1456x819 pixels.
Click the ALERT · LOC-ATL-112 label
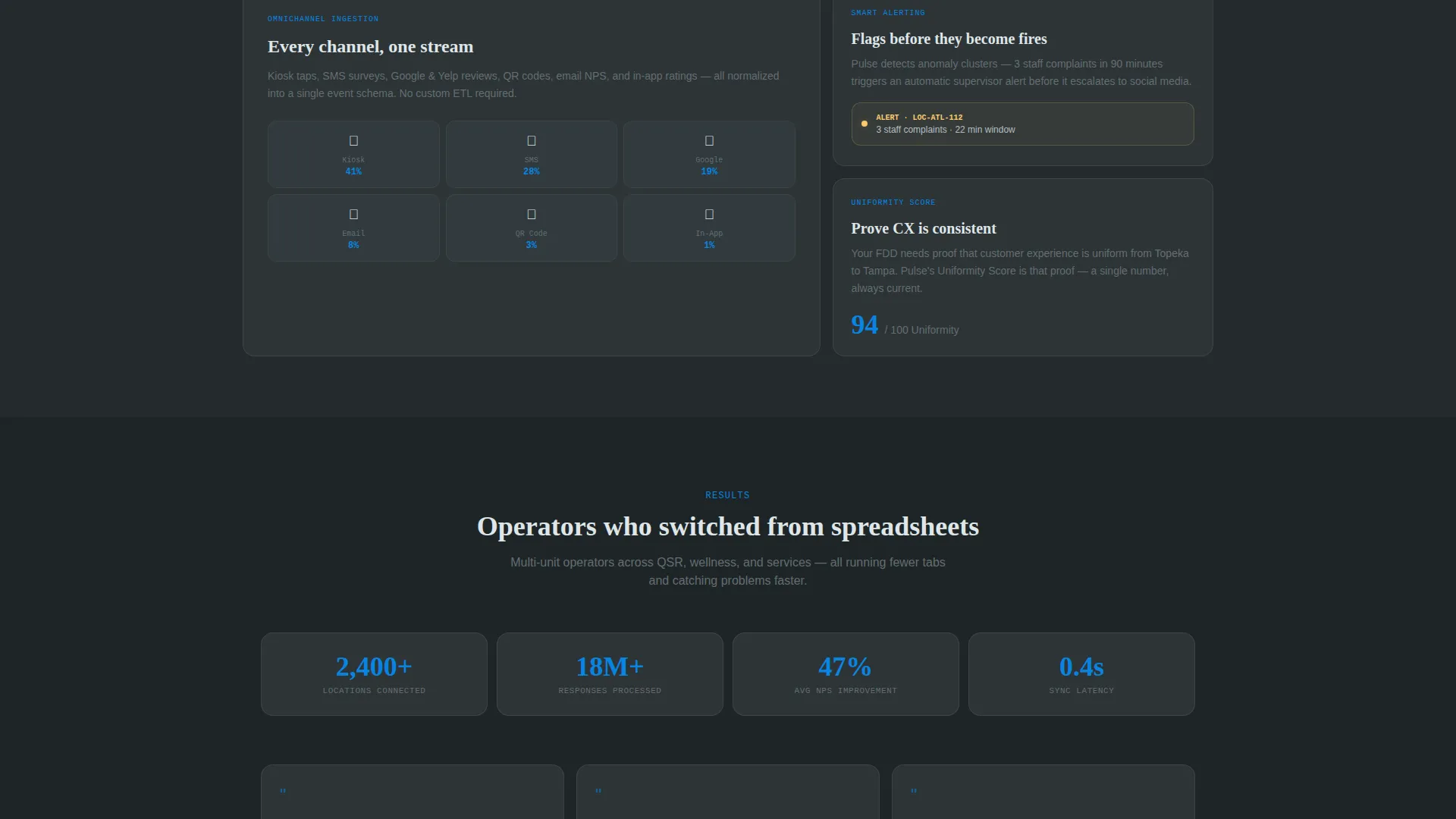(x=919, y=118)
